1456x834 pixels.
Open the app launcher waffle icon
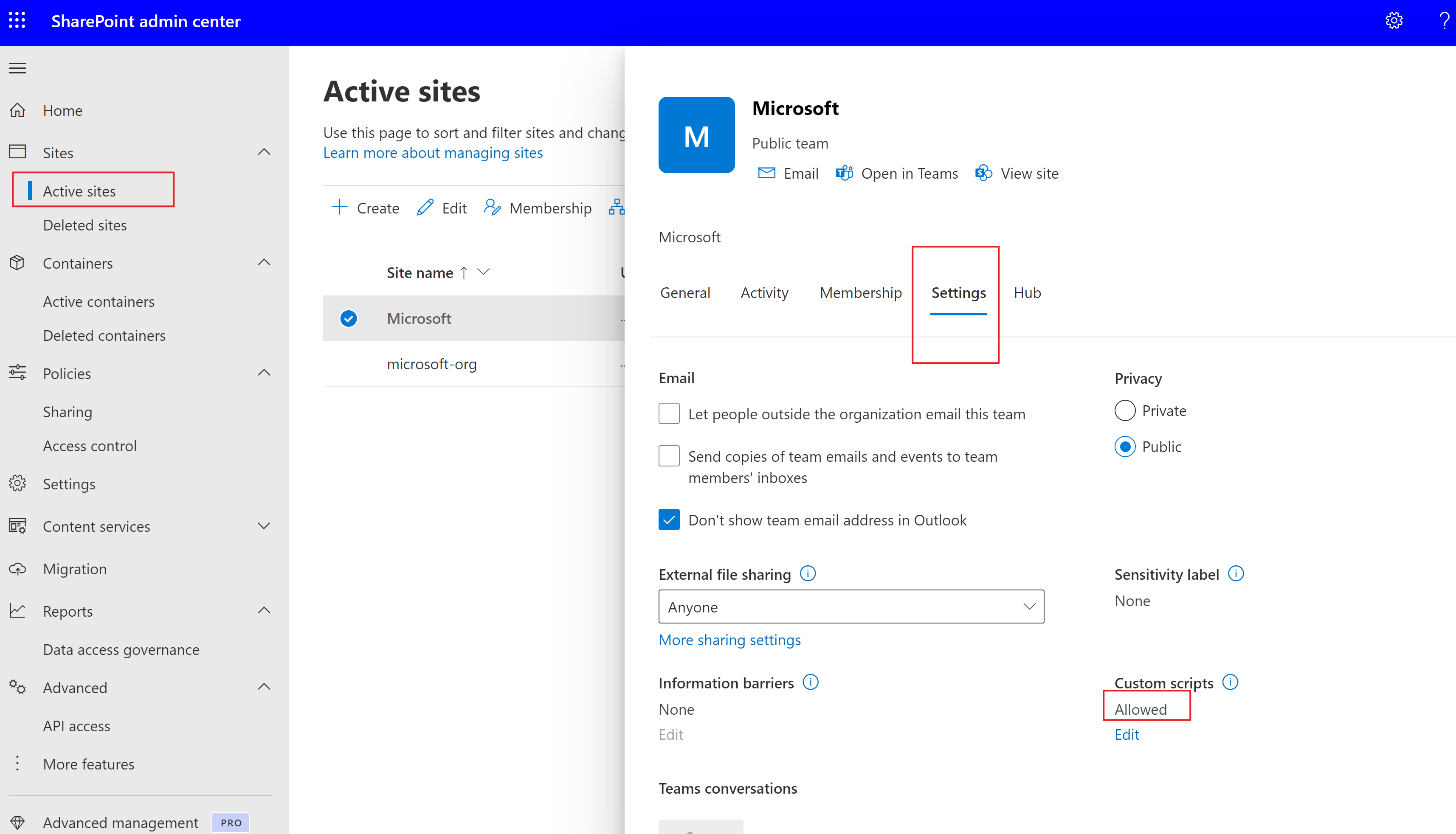pyautogui.click(x=17, y=21)
